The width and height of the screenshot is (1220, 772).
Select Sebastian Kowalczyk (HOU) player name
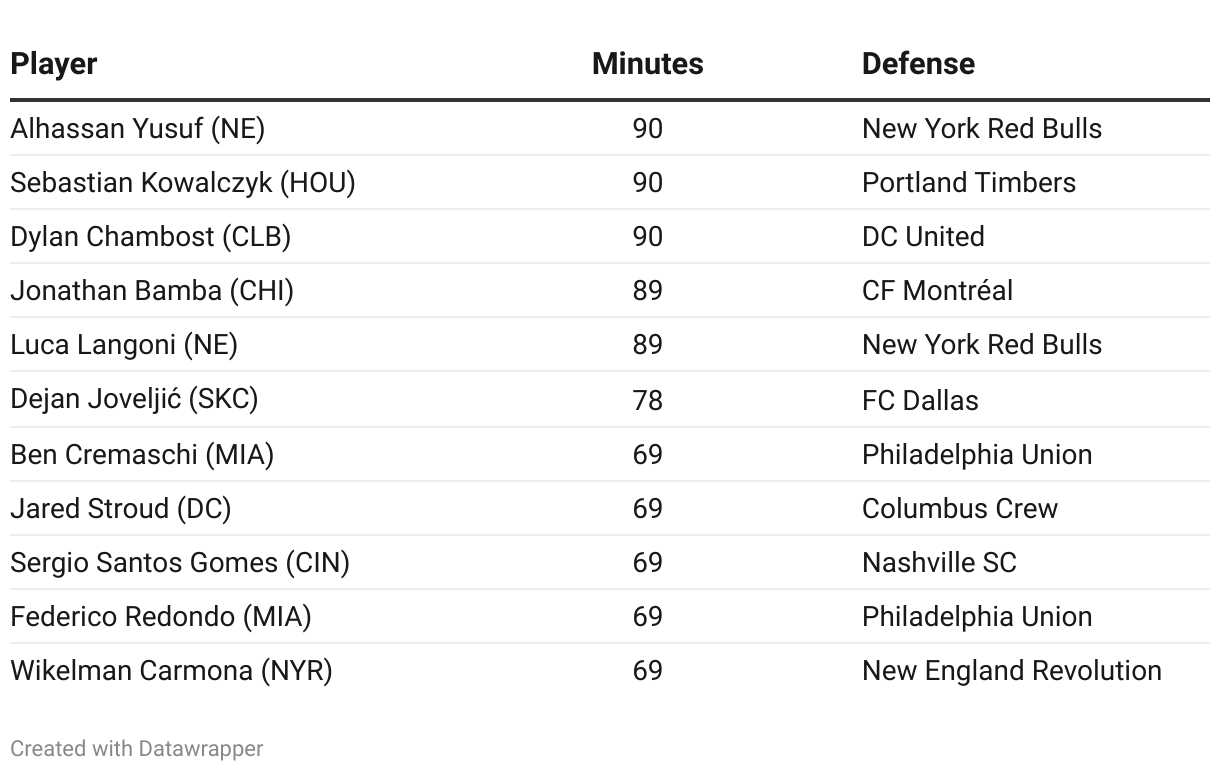(183, 183)
